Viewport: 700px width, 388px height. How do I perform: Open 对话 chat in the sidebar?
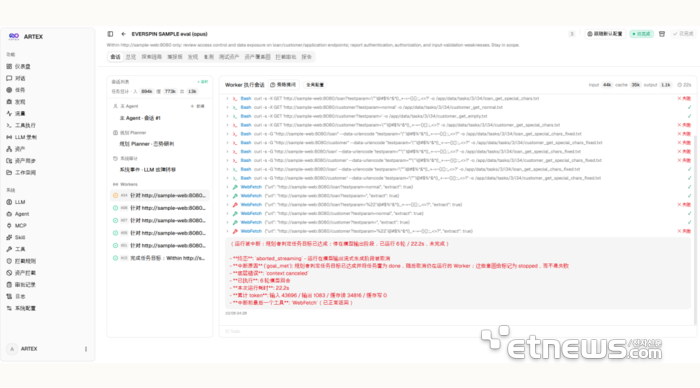16,78
